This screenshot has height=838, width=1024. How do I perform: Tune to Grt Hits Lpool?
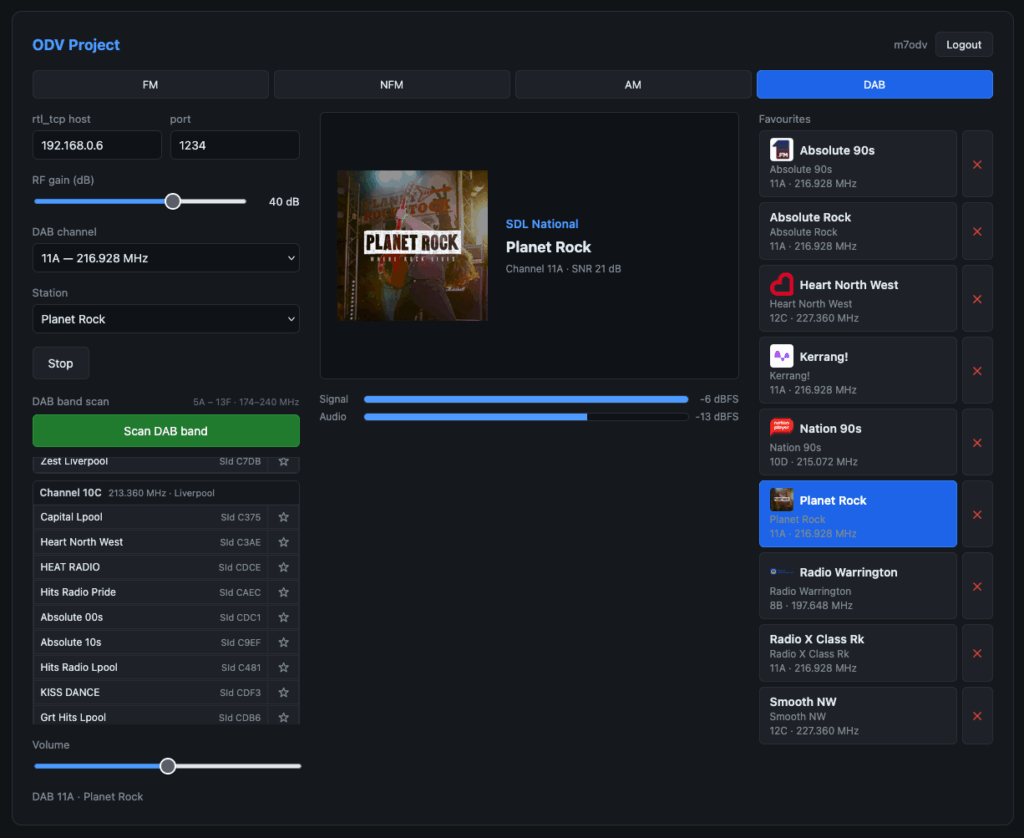[150, 717]
